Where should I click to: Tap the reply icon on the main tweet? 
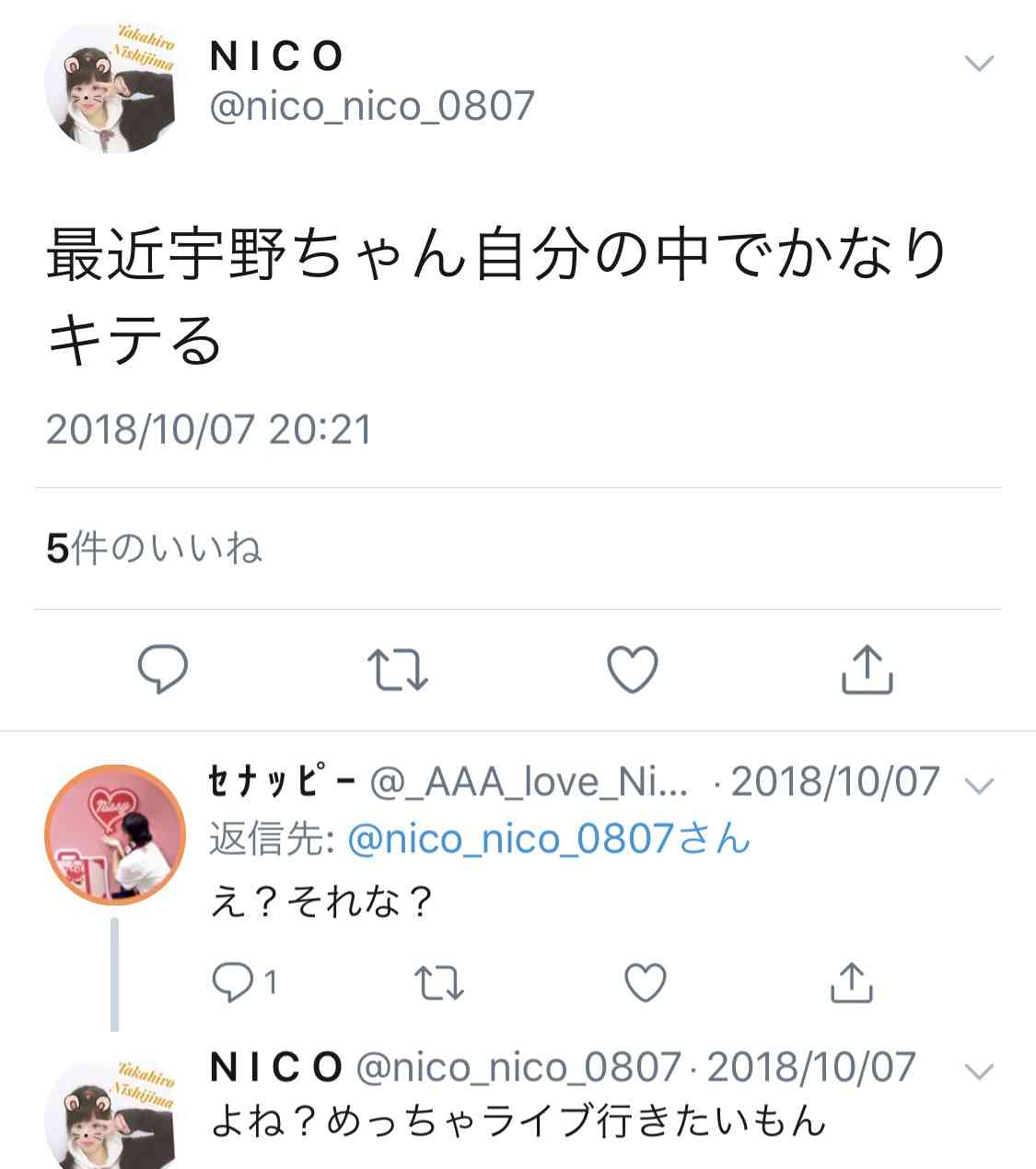163,669
